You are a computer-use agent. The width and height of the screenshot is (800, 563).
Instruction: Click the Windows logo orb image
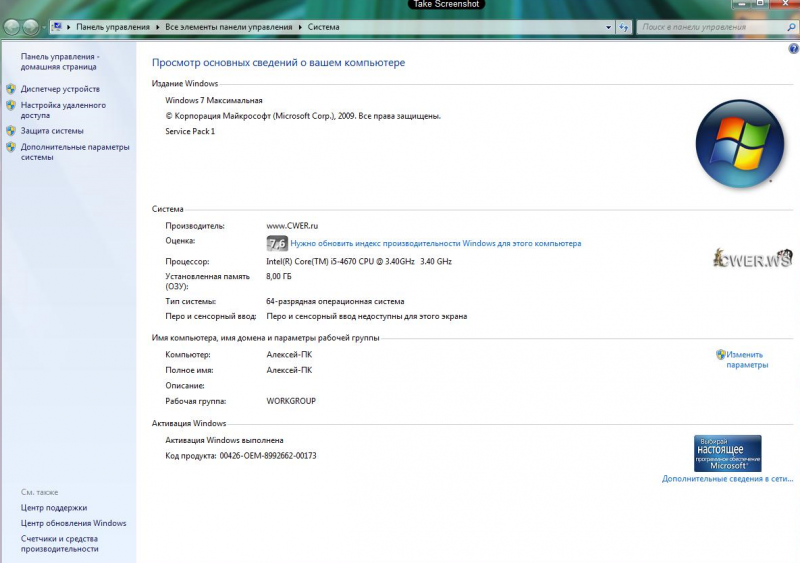point(740,143)
